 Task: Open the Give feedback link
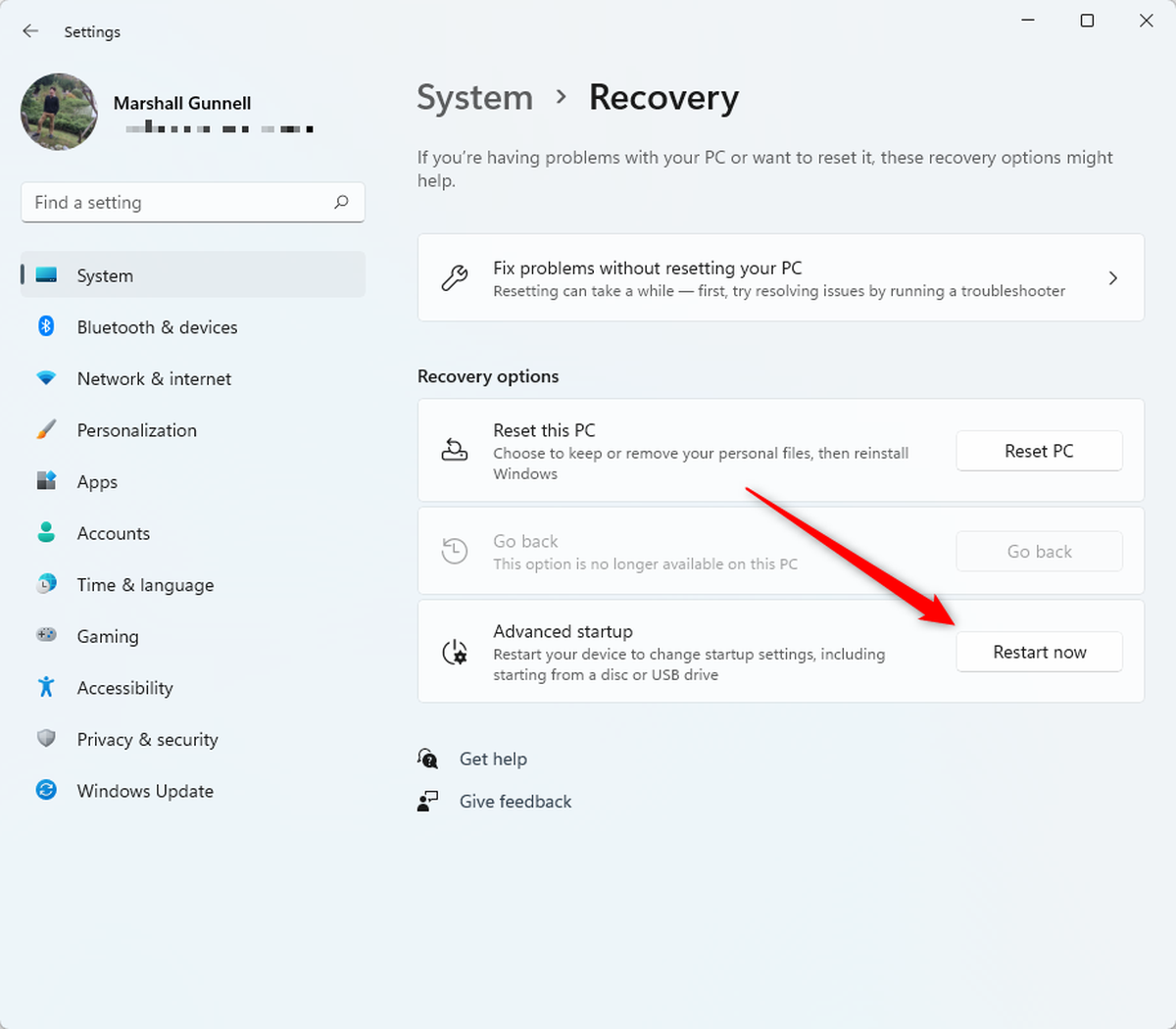515,802
